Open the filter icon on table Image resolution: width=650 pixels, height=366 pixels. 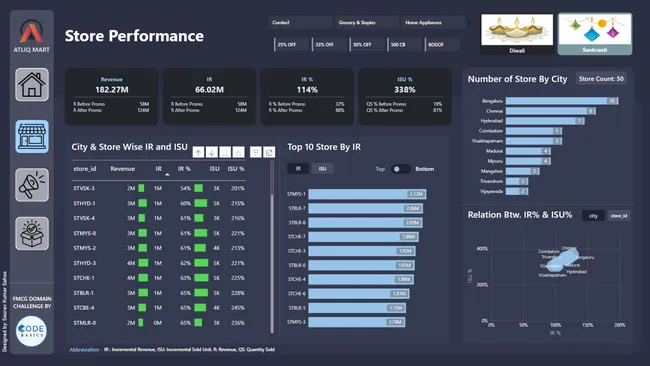(x=256, y=153)
